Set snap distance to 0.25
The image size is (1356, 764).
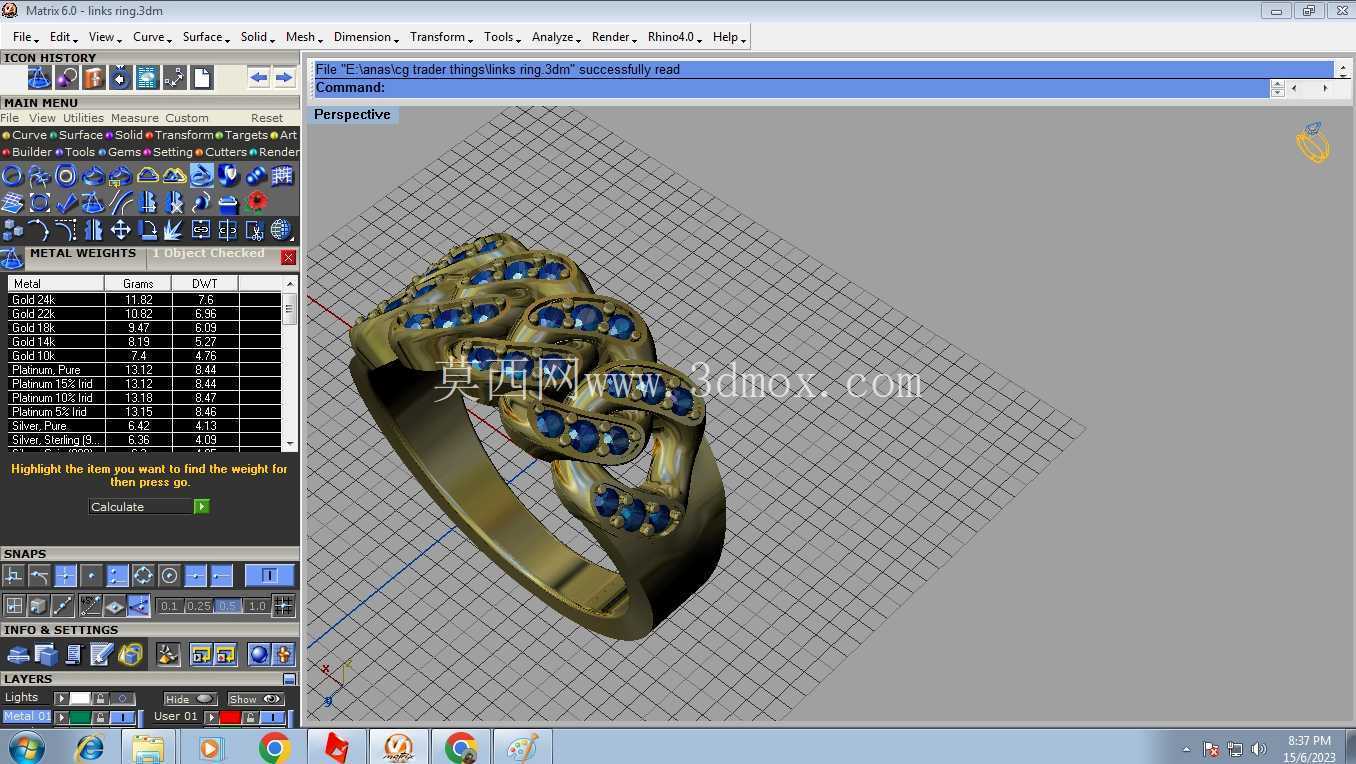pos(198,606)
